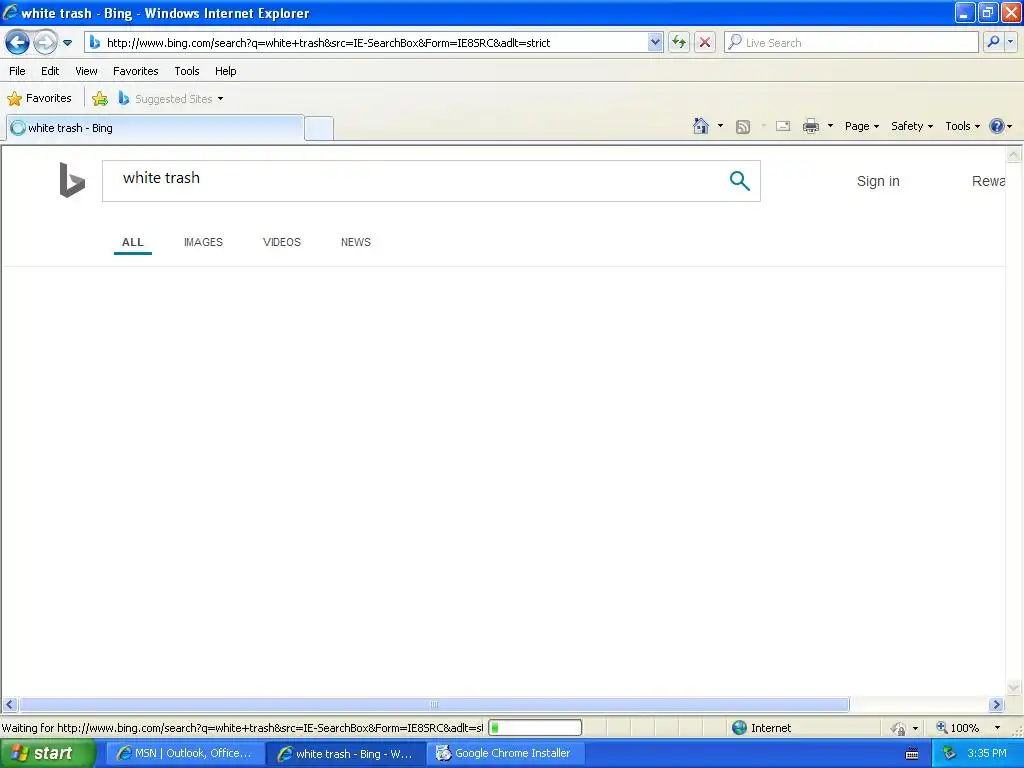This screenshot has width=1024, height=768.
Task: Click the Refresh page icon
Action: tap(679, 43)
